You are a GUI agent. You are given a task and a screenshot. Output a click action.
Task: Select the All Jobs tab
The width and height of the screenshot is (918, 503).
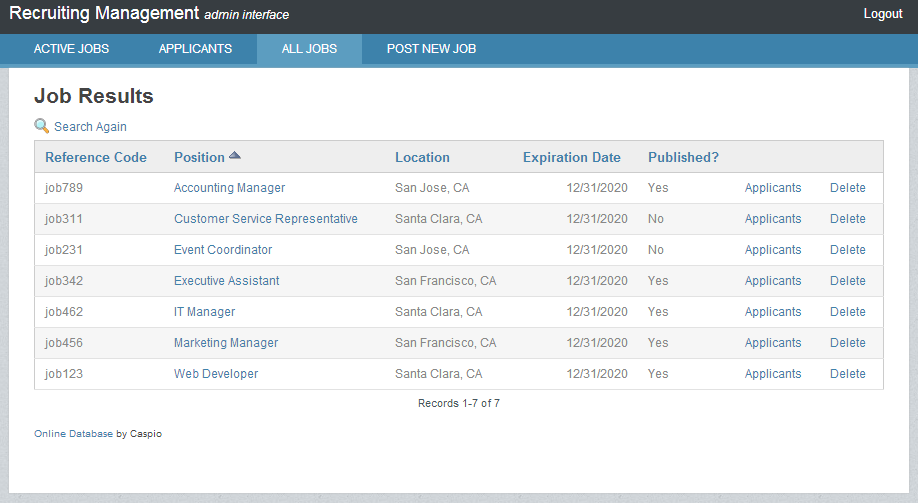[309, 49]
